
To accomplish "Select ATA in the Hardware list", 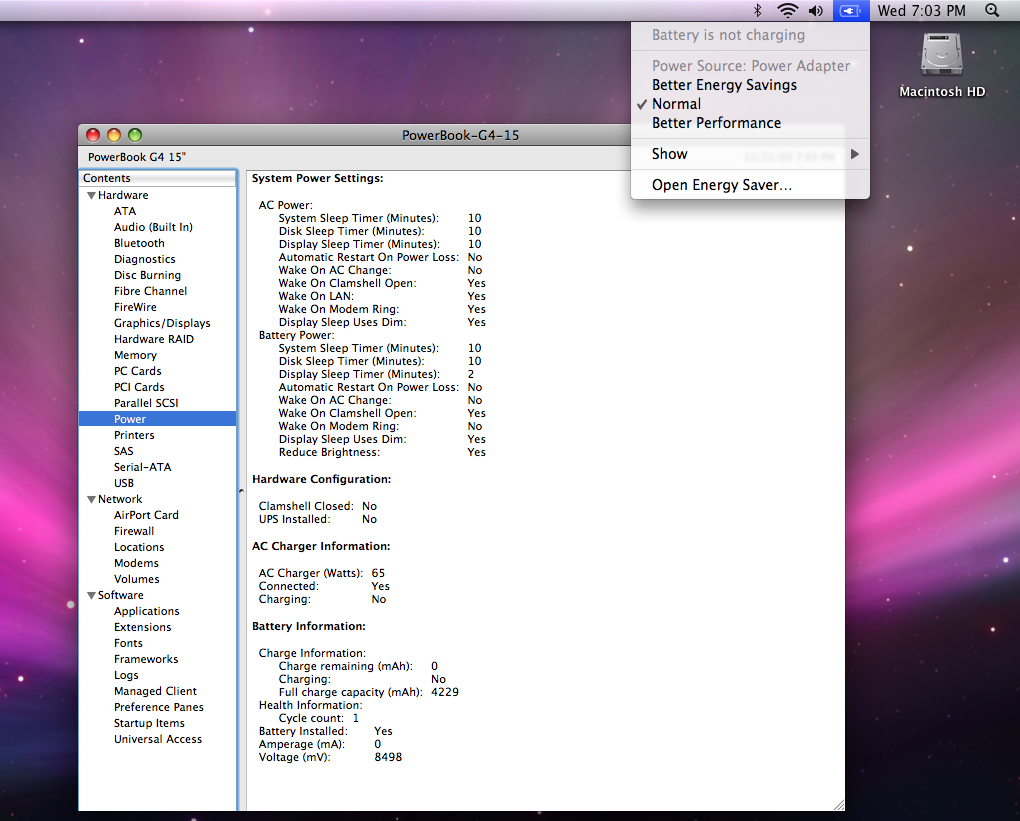I will (x=157, y=211).
